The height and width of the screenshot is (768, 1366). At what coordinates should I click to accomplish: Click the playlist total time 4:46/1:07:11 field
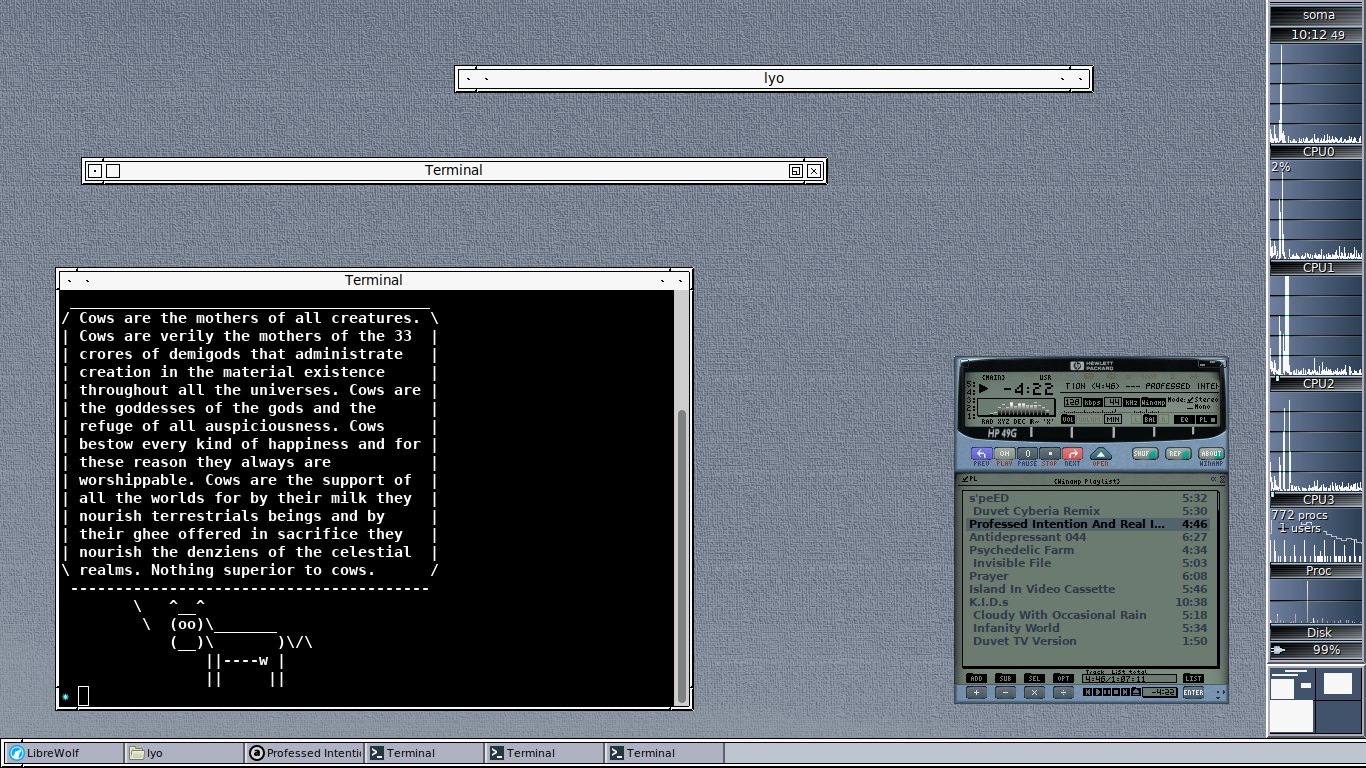pos(1129,678)
